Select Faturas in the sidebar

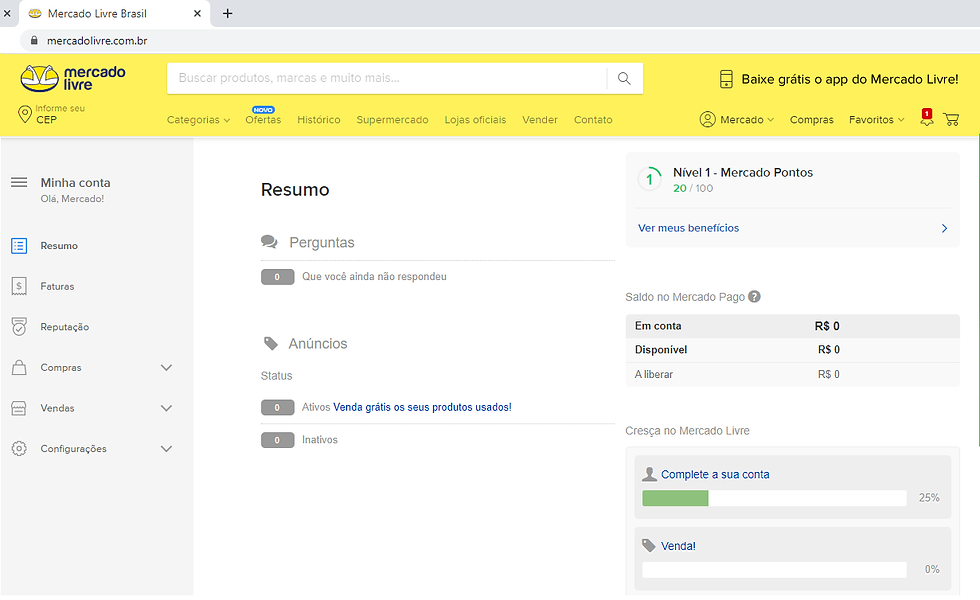coord(58,286)
